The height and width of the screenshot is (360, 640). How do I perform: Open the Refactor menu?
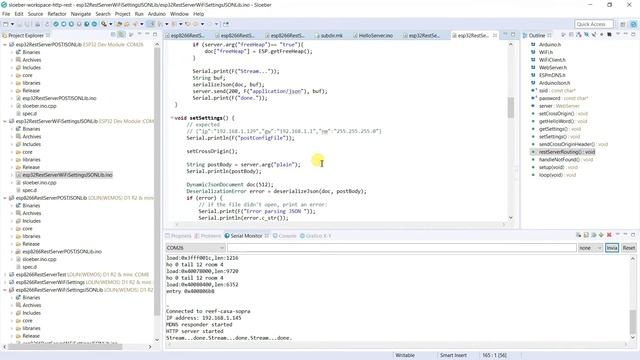(x=57, y=14)
